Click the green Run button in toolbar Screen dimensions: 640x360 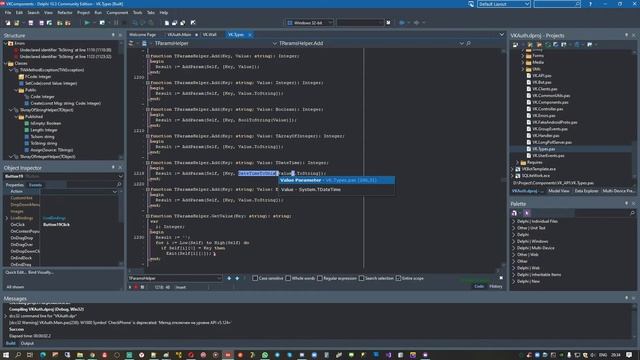(x=87, y=23)
